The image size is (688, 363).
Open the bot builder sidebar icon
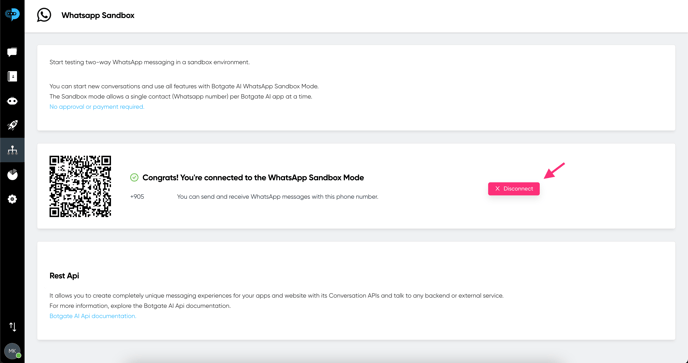click(12, 101)
